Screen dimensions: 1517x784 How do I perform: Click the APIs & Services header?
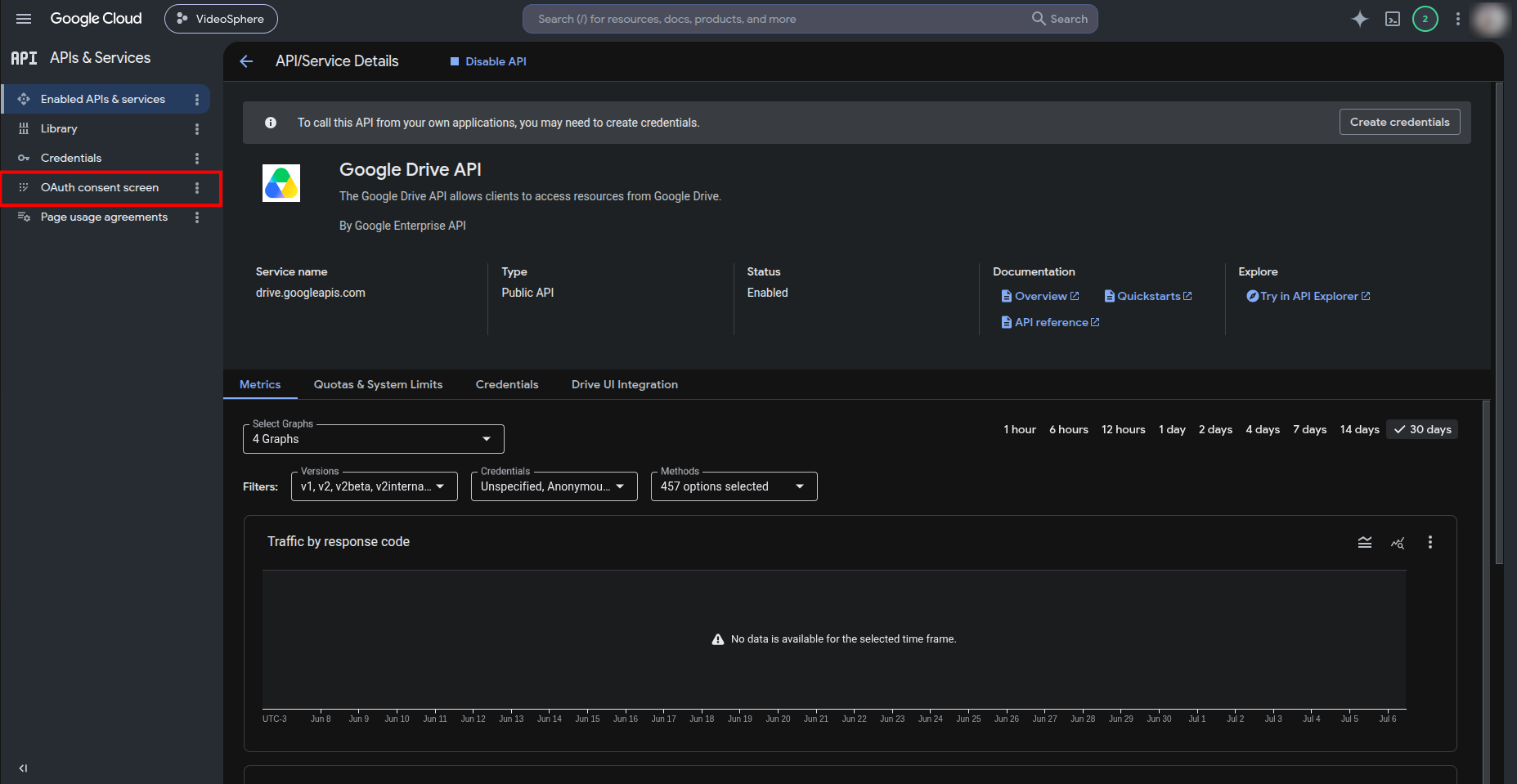pyautogui.click(x=100, y=58)
